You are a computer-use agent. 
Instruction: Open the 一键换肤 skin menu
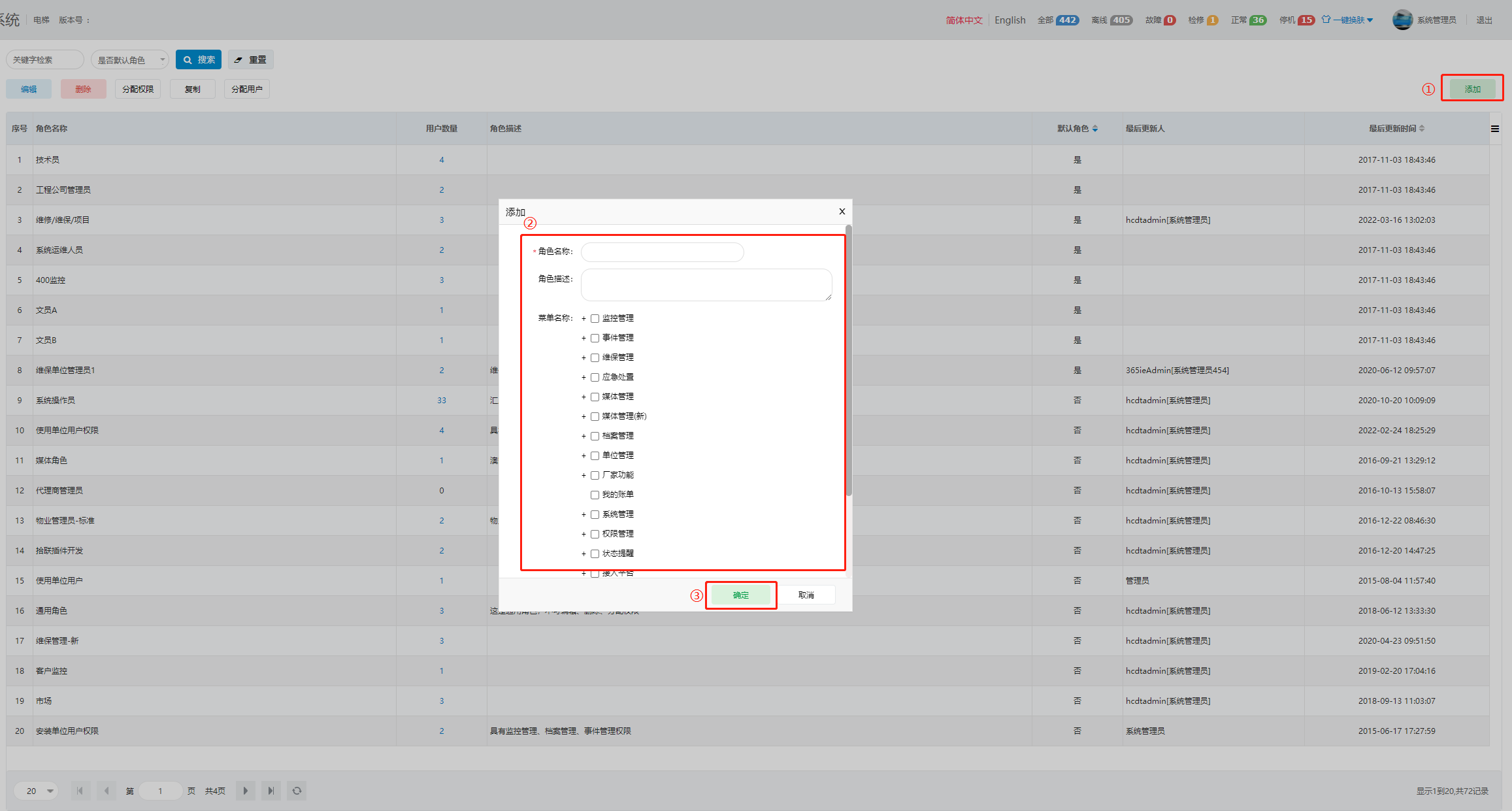click(1348, 20)
